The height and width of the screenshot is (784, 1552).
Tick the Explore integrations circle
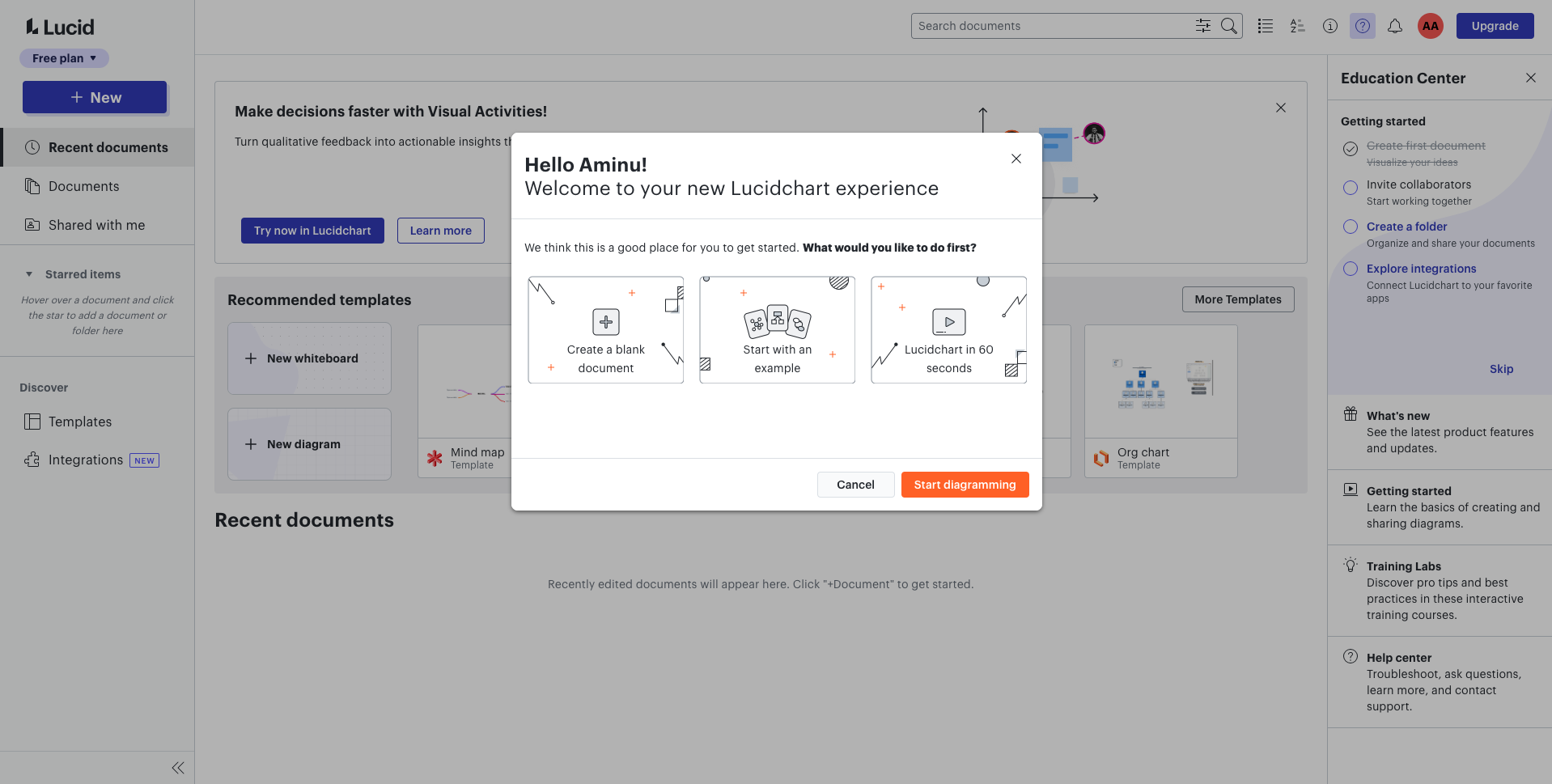click(1350, 269)
